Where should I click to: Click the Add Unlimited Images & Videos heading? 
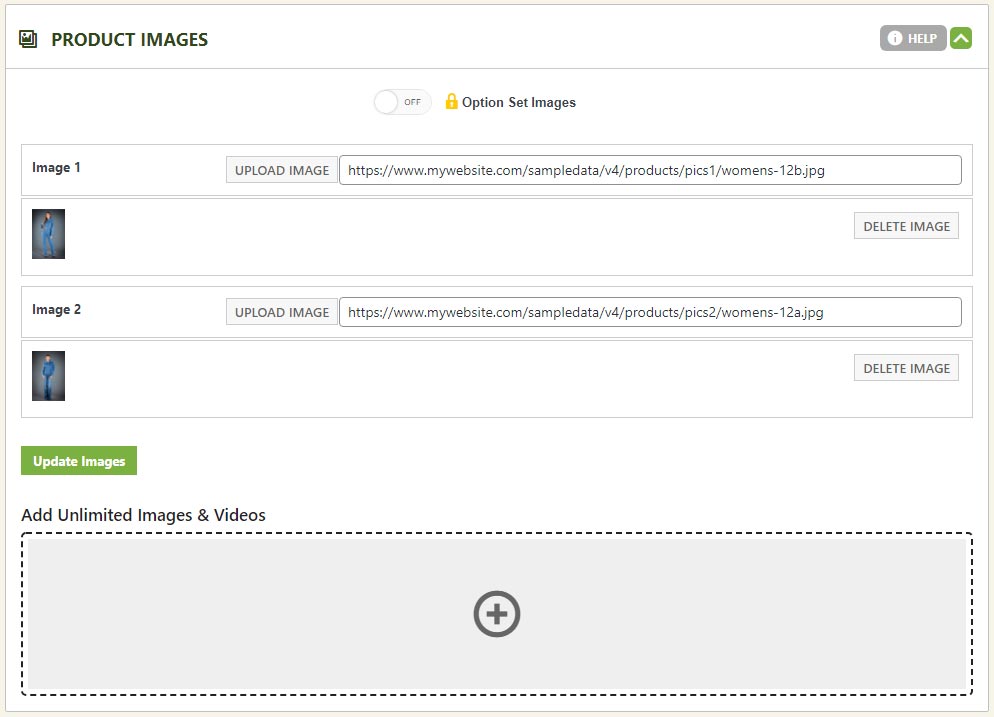(143, 515)
